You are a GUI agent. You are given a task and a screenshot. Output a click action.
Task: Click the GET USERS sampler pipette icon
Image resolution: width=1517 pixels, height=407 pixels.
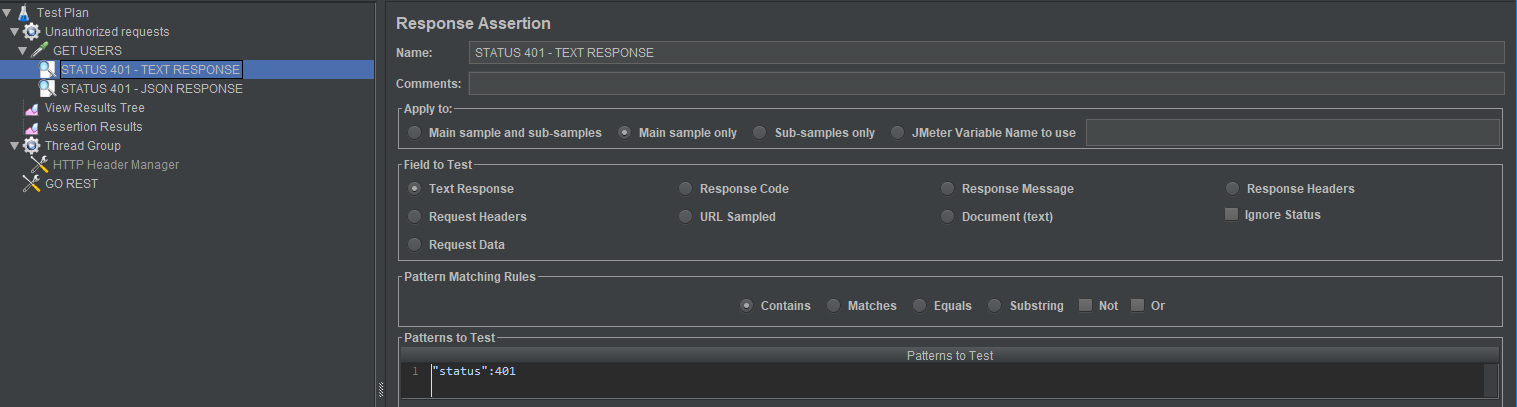tap(39, 51)
